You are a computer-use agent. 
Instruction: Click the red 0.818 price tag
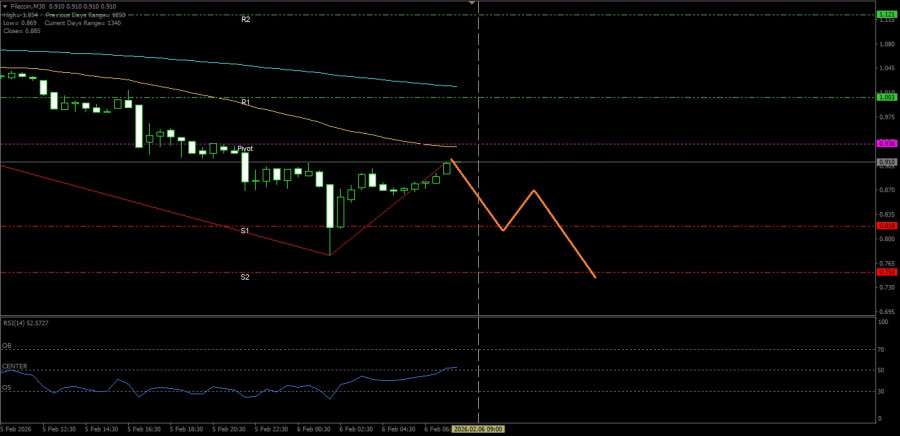point(887,226)
